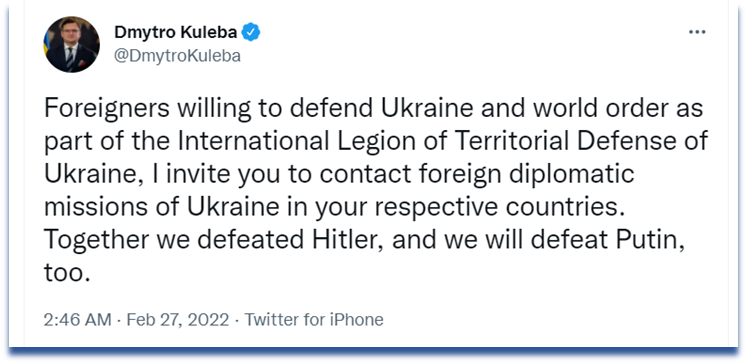Image resolution: width=747 pixels, height=364 pixels.
Task: Click the word Foreigners in the tweet
Action: [x=107, y=109]
